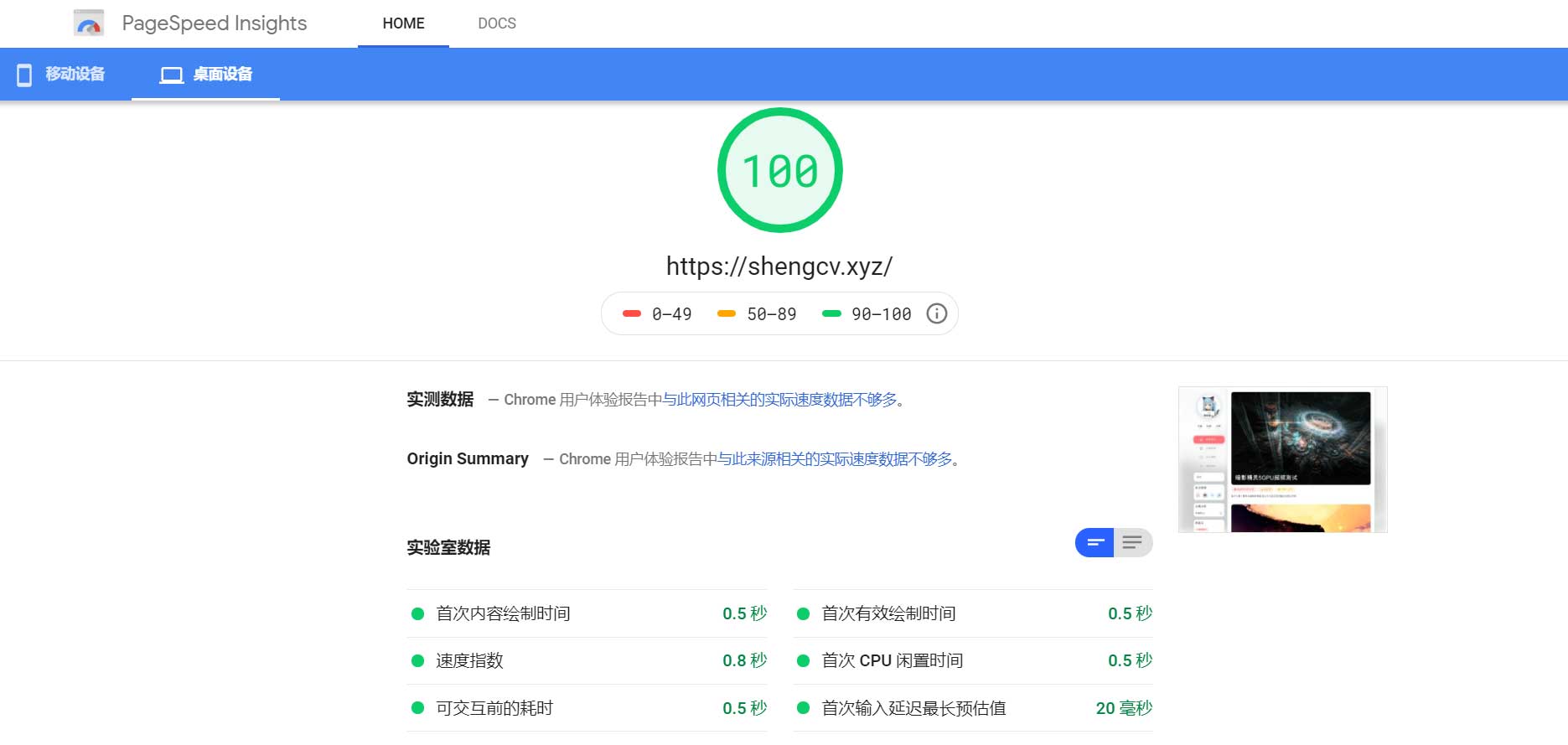Viewport: 1568px width, 745px height.
Task: Click the https://shengcv.xyz/ URL text
Action: point(779,266)
